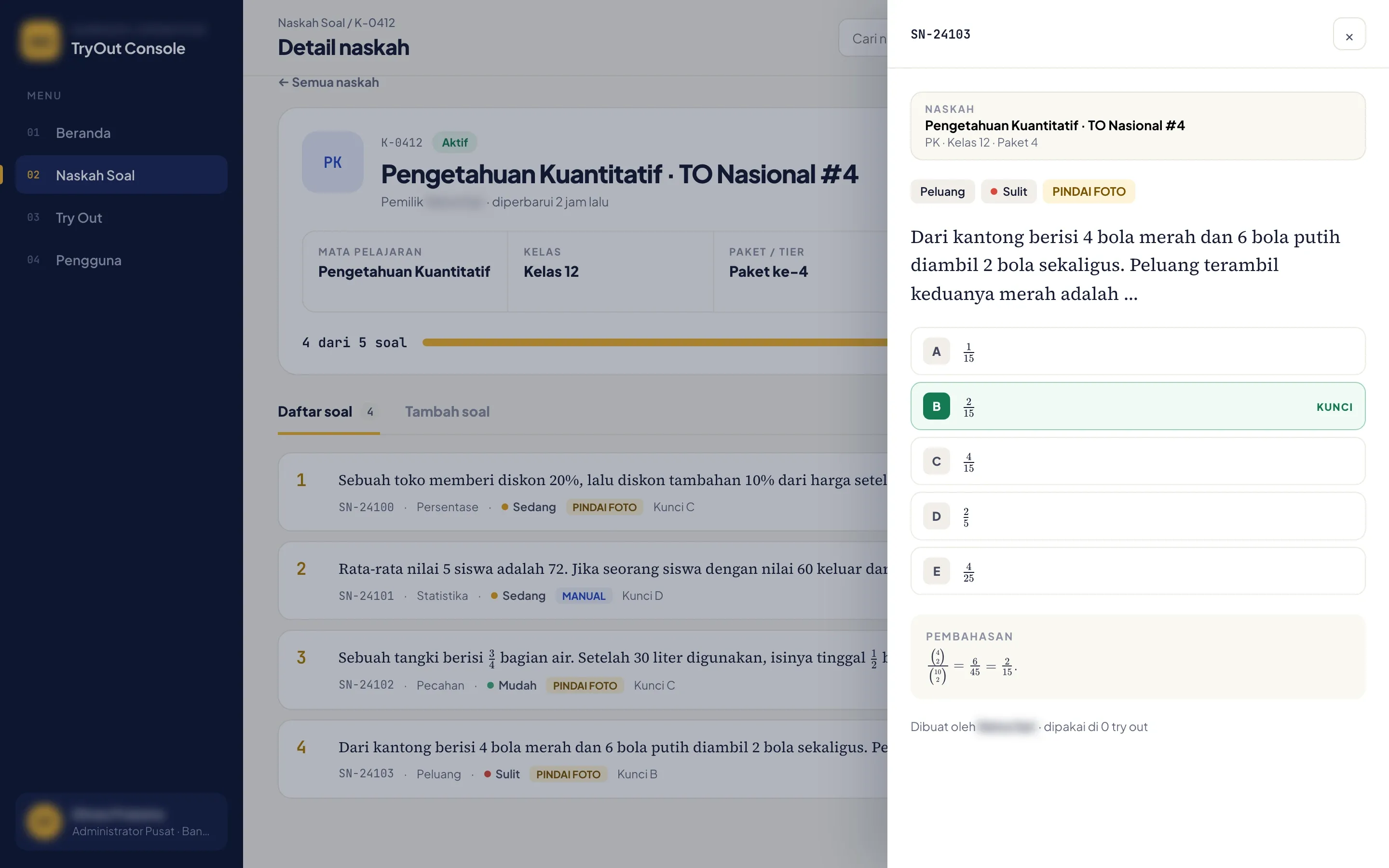
Task: Click the PINDAI FOTO tag on SN-24100
Action: [604, 507]
